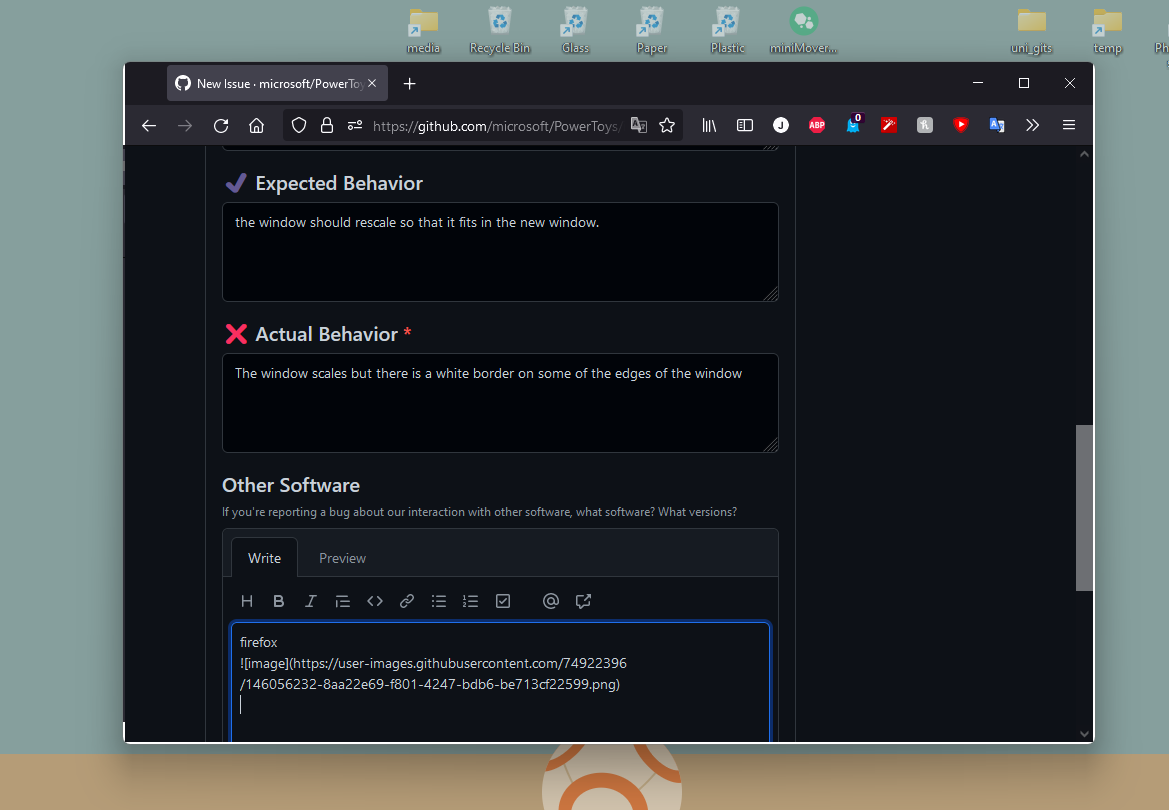Toggle Reader View sidebar in Firefox
This screenshot has width=1169, height=810.
click(744, 125)
